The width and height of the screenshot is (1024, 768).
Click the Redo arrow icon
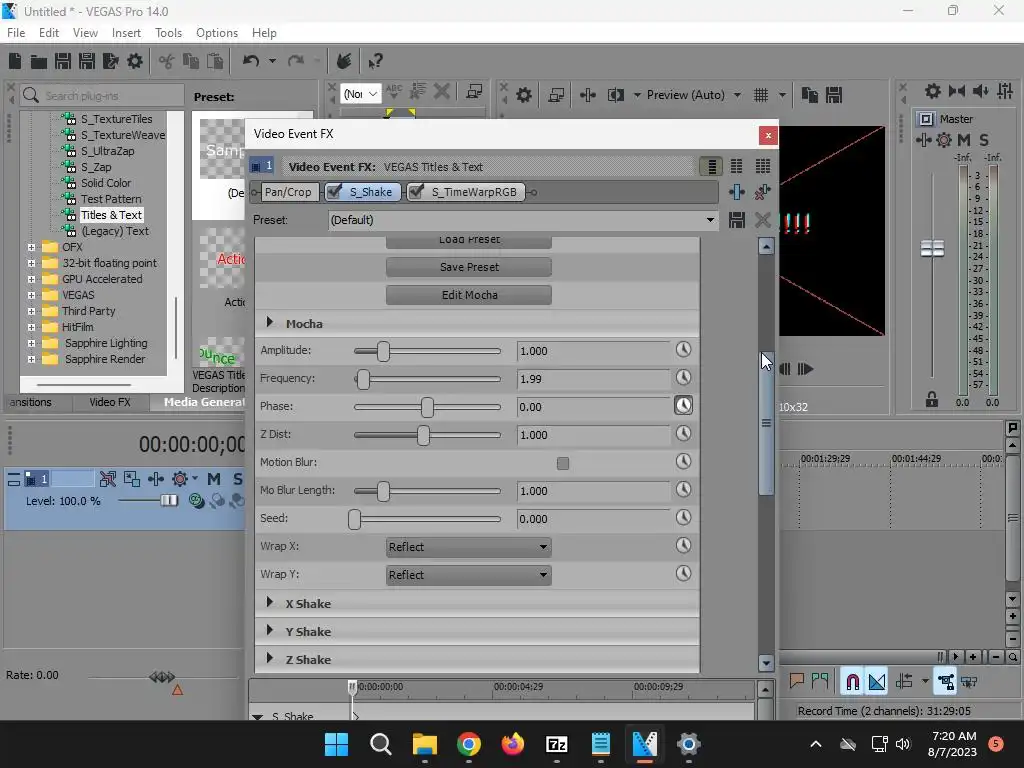(296, 61)
